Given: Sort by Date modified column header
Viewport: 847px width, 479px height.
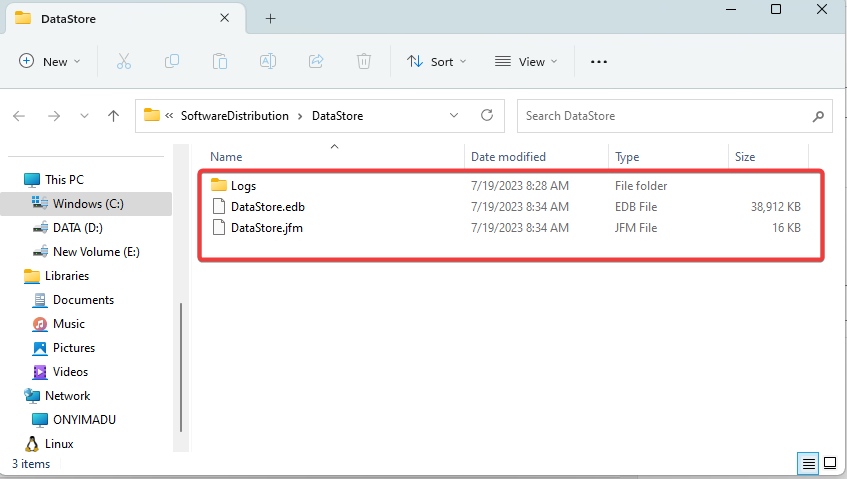Looking at the screenshot, I should [x=508, y=157].
